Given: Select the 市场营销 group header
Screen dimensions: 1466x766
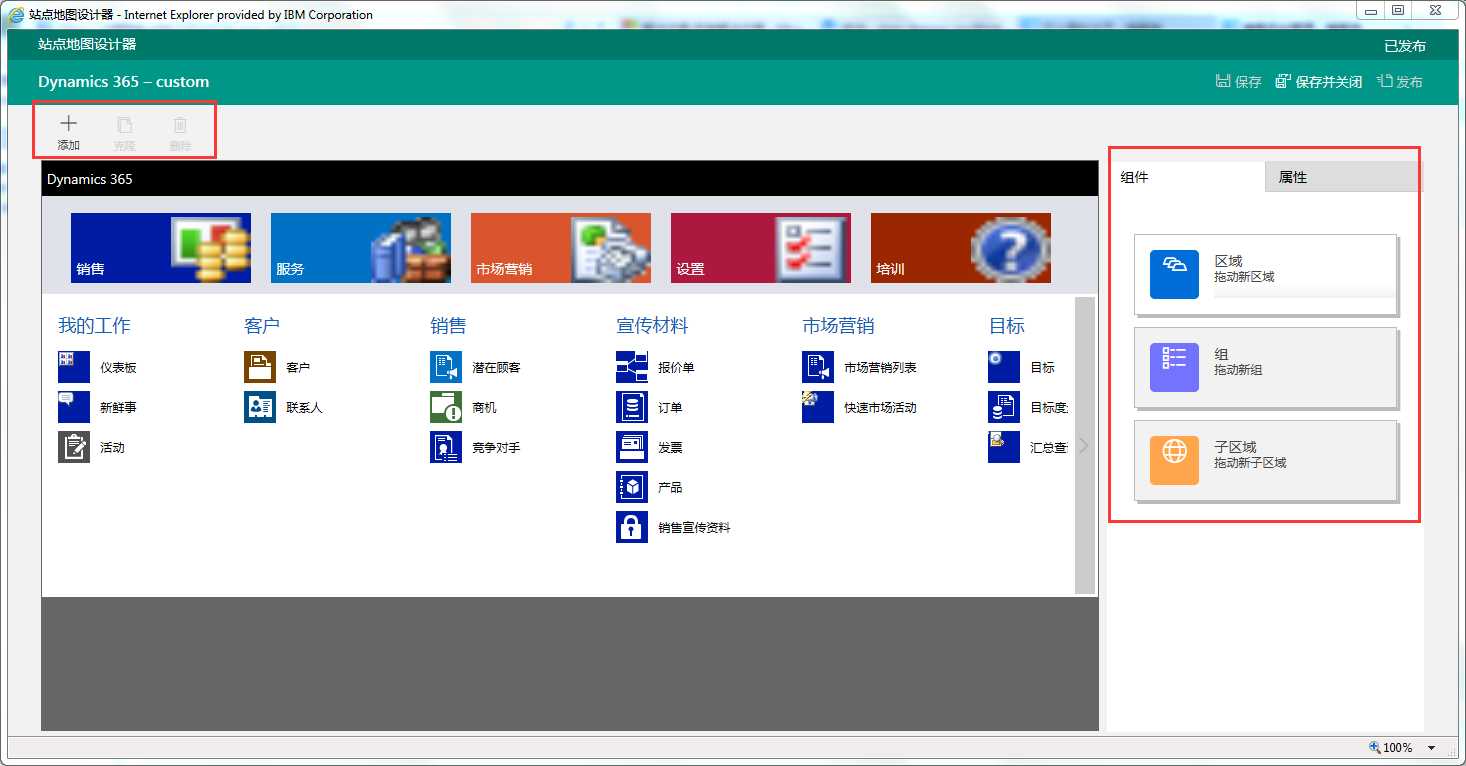Looking at the screenshot, I should [x=838, y=326].
